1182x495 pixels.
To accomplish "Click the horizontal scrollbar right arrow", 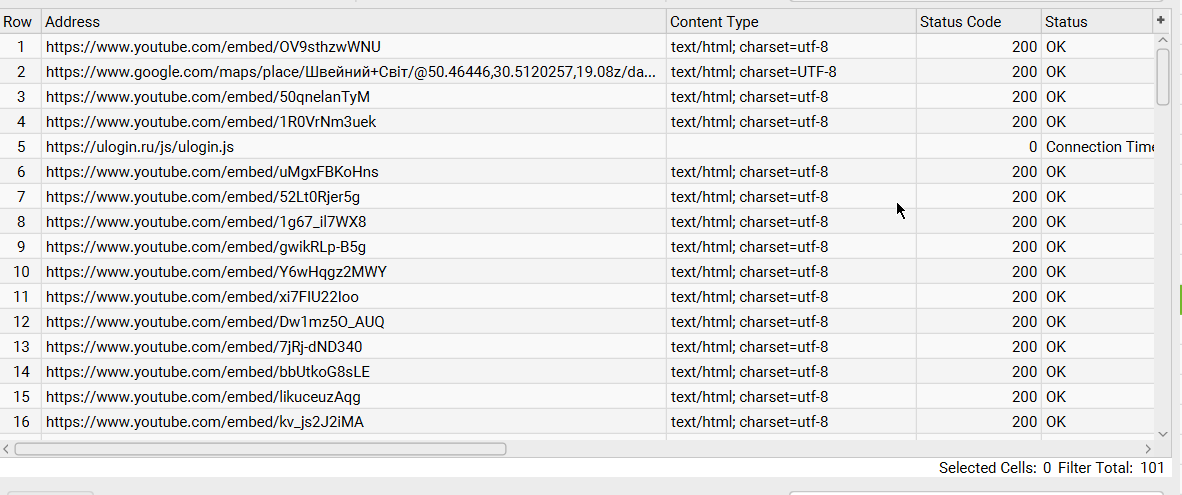I will (1148, 449).
